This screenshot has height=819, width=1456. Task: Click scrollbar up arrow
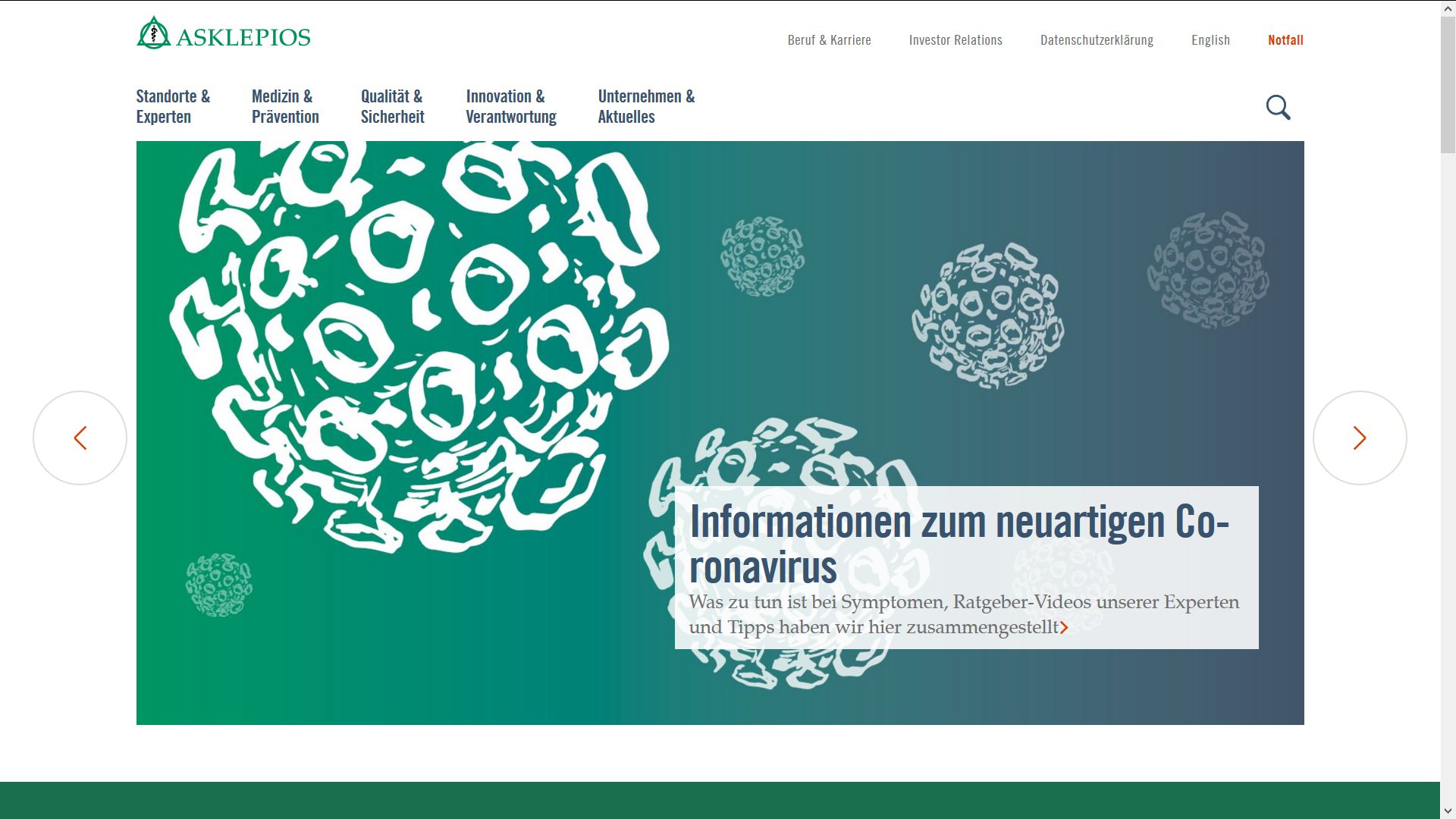(x=1448, y=8)
